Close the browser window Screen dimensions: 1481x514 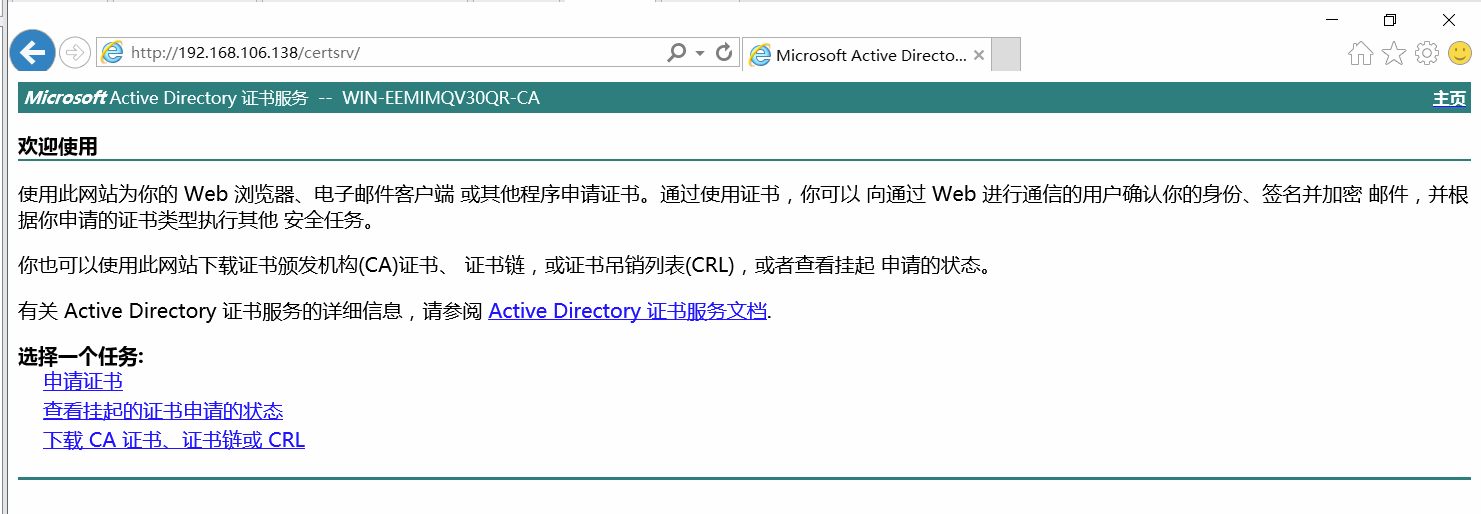[1449, 19]
